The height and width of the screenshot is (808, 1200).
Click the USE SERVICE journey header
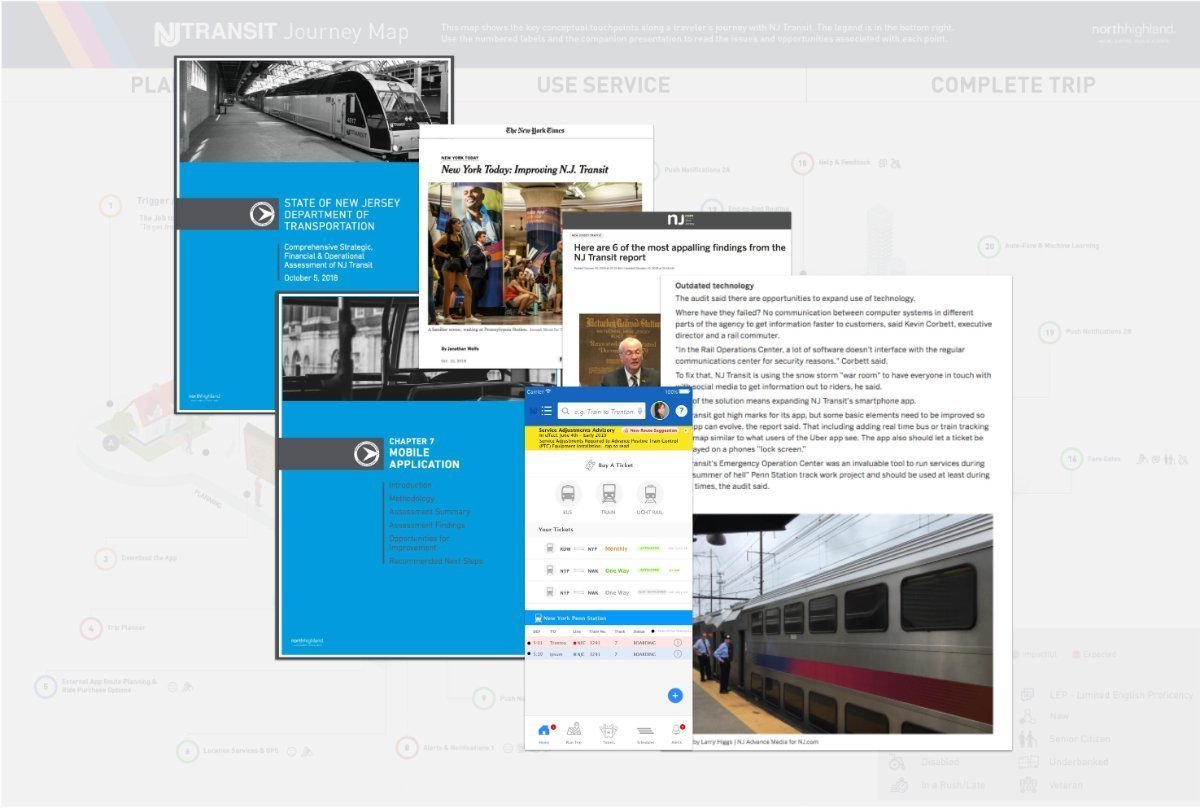click(603, 85)
